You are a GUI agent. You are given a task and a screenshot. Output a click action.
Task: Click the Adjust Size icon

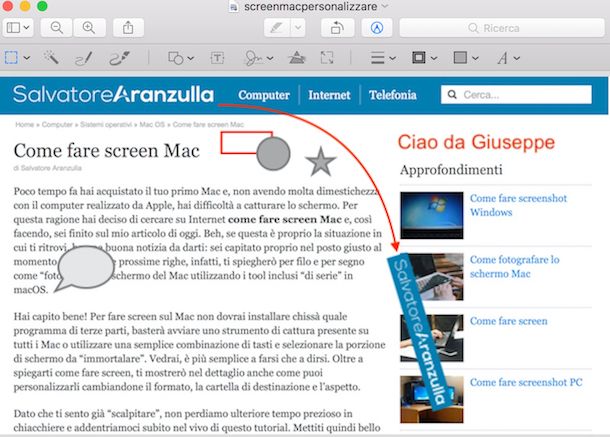tap(327, 58)
